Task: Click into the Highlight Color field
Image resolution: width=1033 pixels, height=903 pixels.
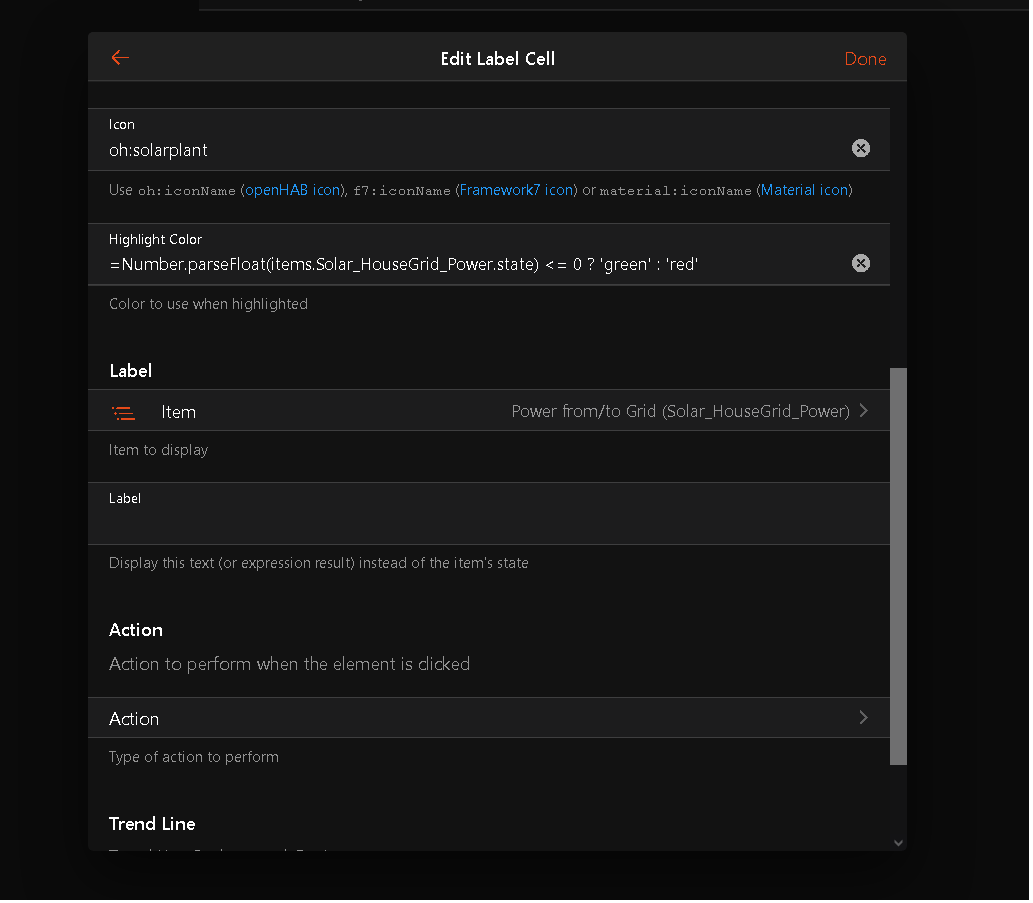Action: (x=470, y=265)
